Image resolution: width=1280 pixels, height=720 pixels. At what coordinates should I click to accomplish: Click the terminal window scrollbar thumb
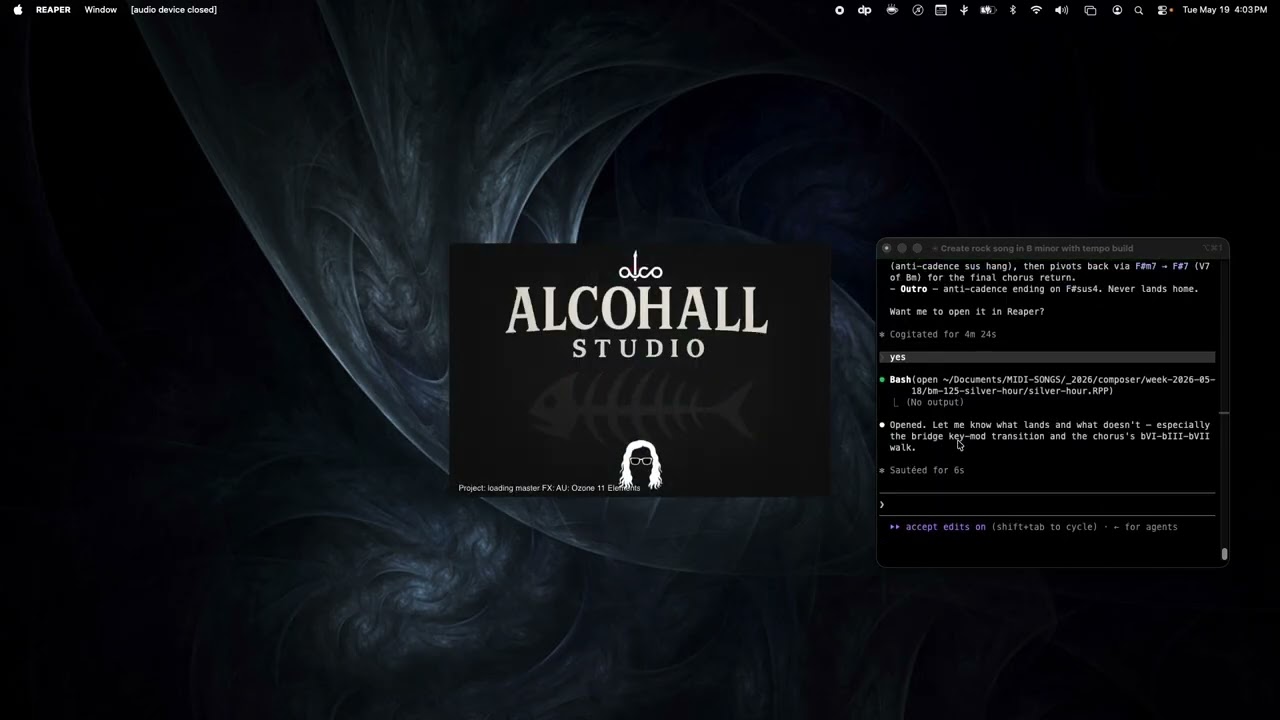pyautogui.click(x=1224, y=554)
